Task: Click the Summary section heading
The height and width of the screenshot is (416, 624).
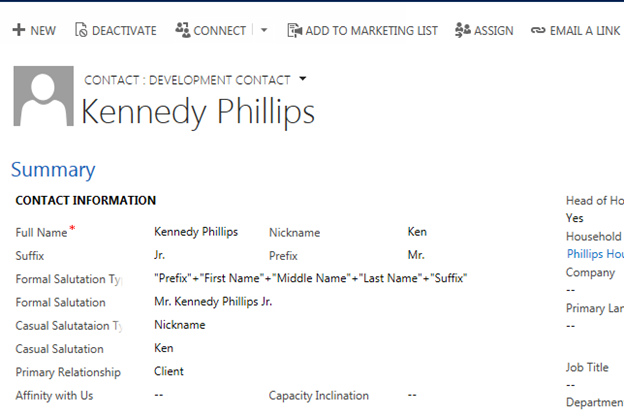Action: click(x=53, y=170)
